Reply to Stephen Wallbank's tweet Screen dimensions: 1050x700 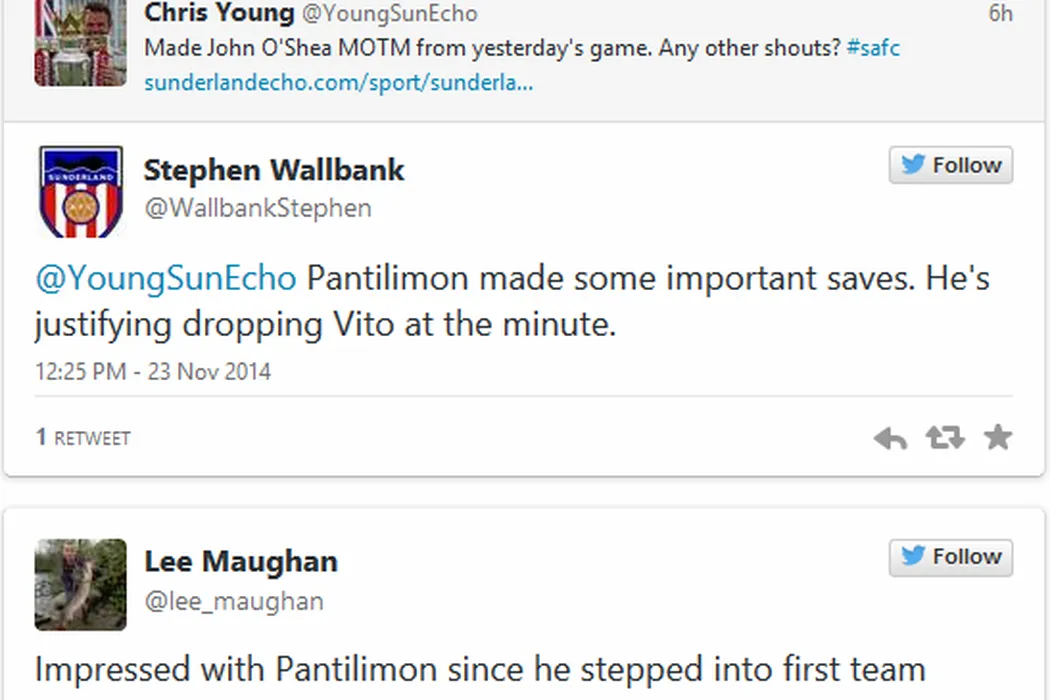[890, 438]
